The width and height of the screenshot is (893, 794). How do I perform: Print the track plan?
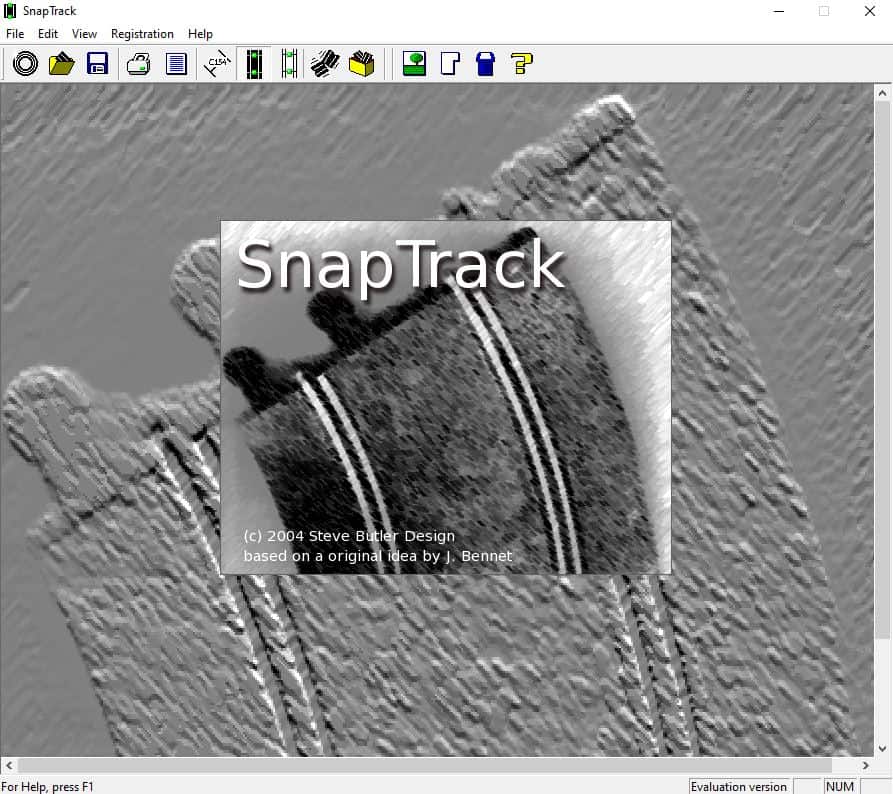coord(138,63)
